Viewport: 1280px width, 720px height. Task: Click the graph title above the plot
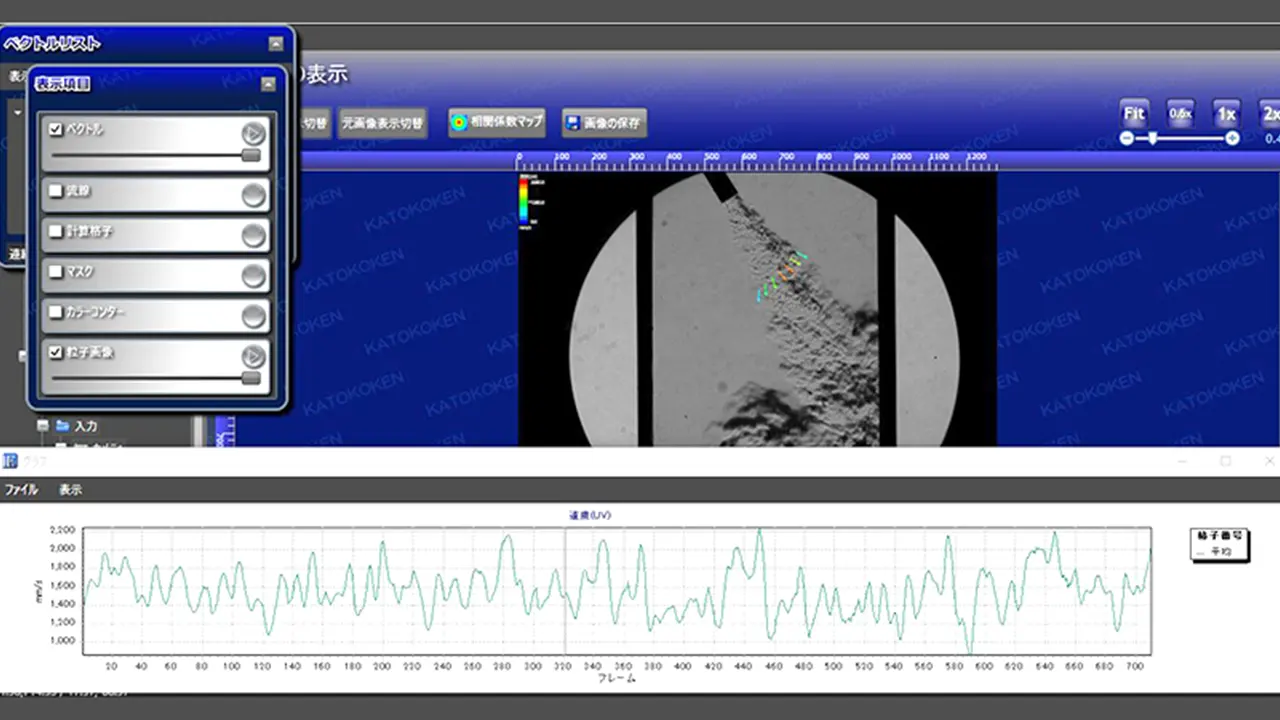tap(590, 516)
